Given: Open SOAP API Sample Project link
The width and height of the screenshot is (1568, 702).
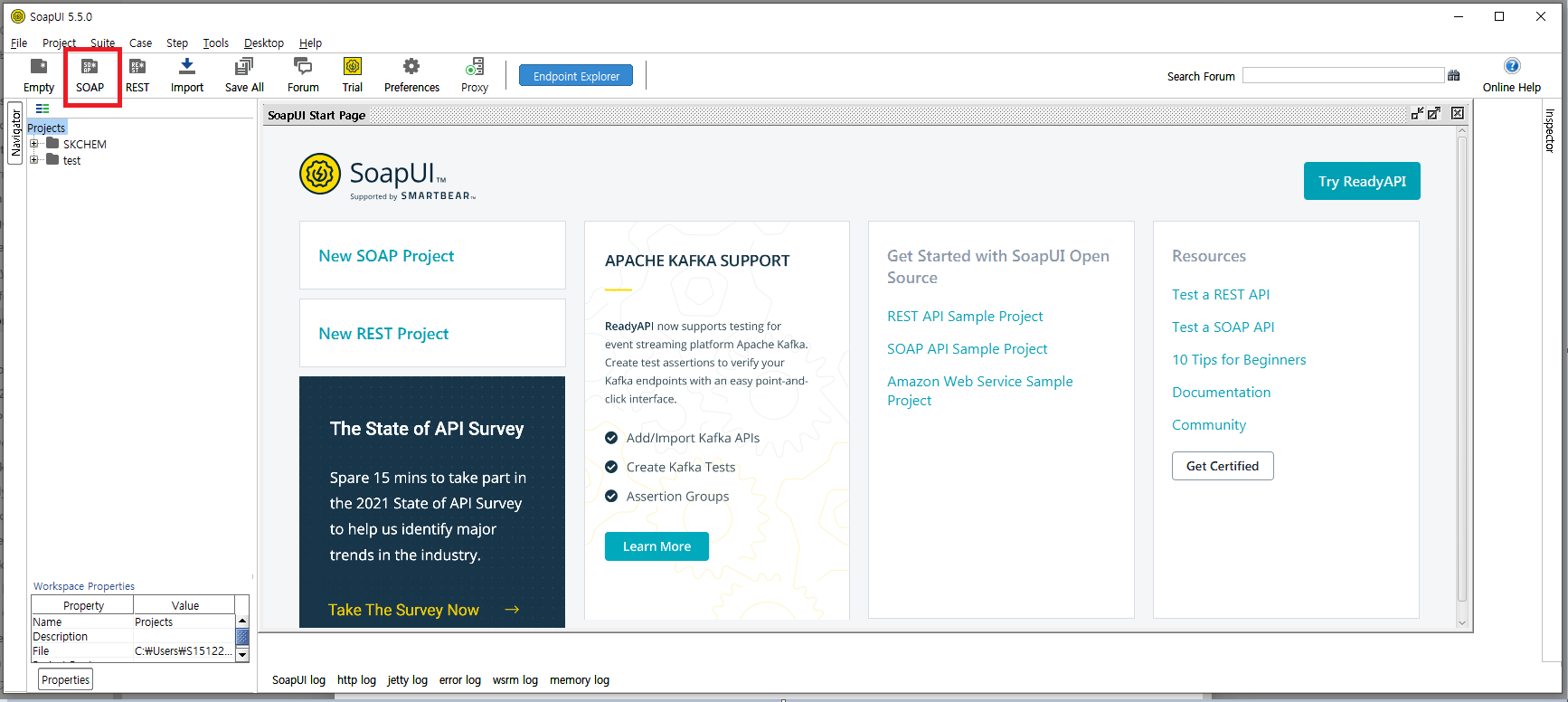Looking at the screenshot, I should (x=967, y=348).
